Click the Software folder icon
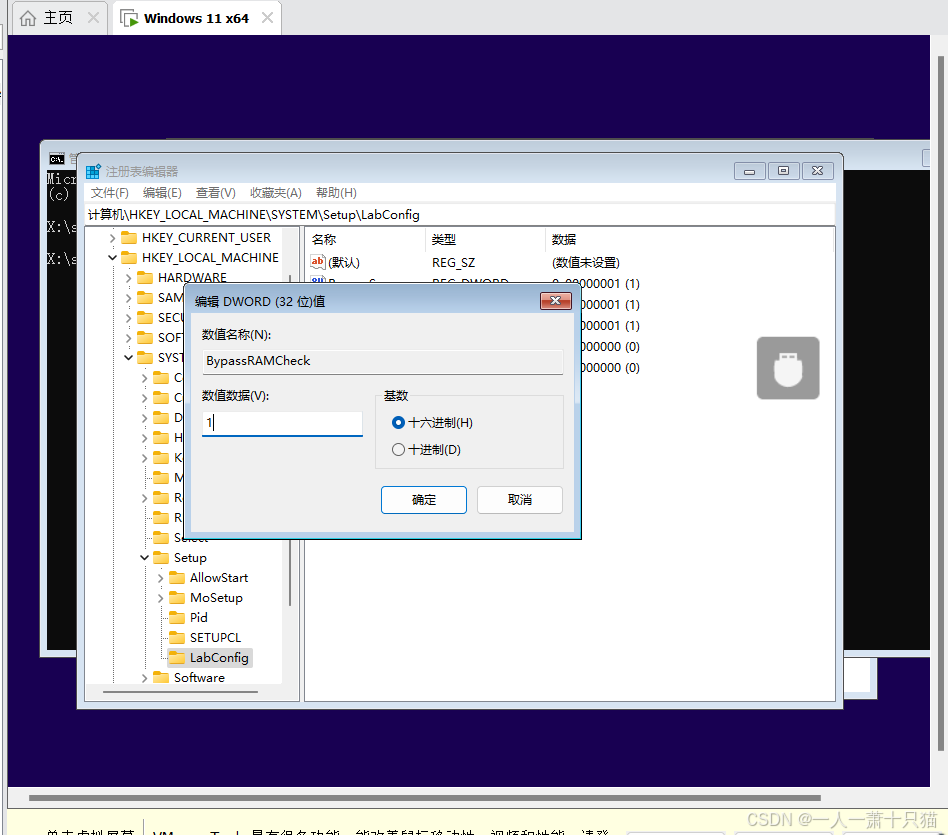Image resolution: width=948 pixels, height=835 pixels. point(161,677)
